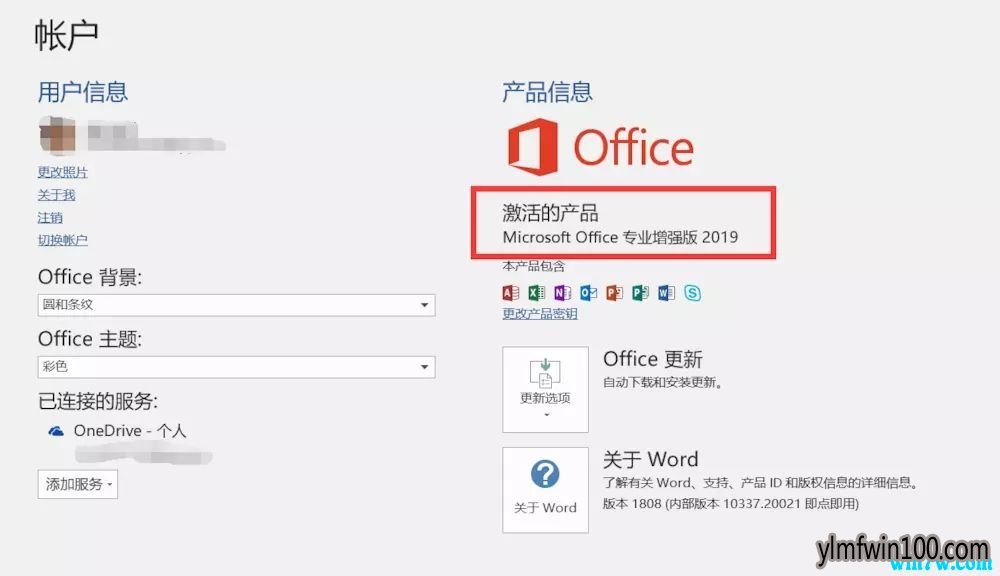Click the 本产品包含 label
This screenshot has width=1000, height=576.
(534, 267)
